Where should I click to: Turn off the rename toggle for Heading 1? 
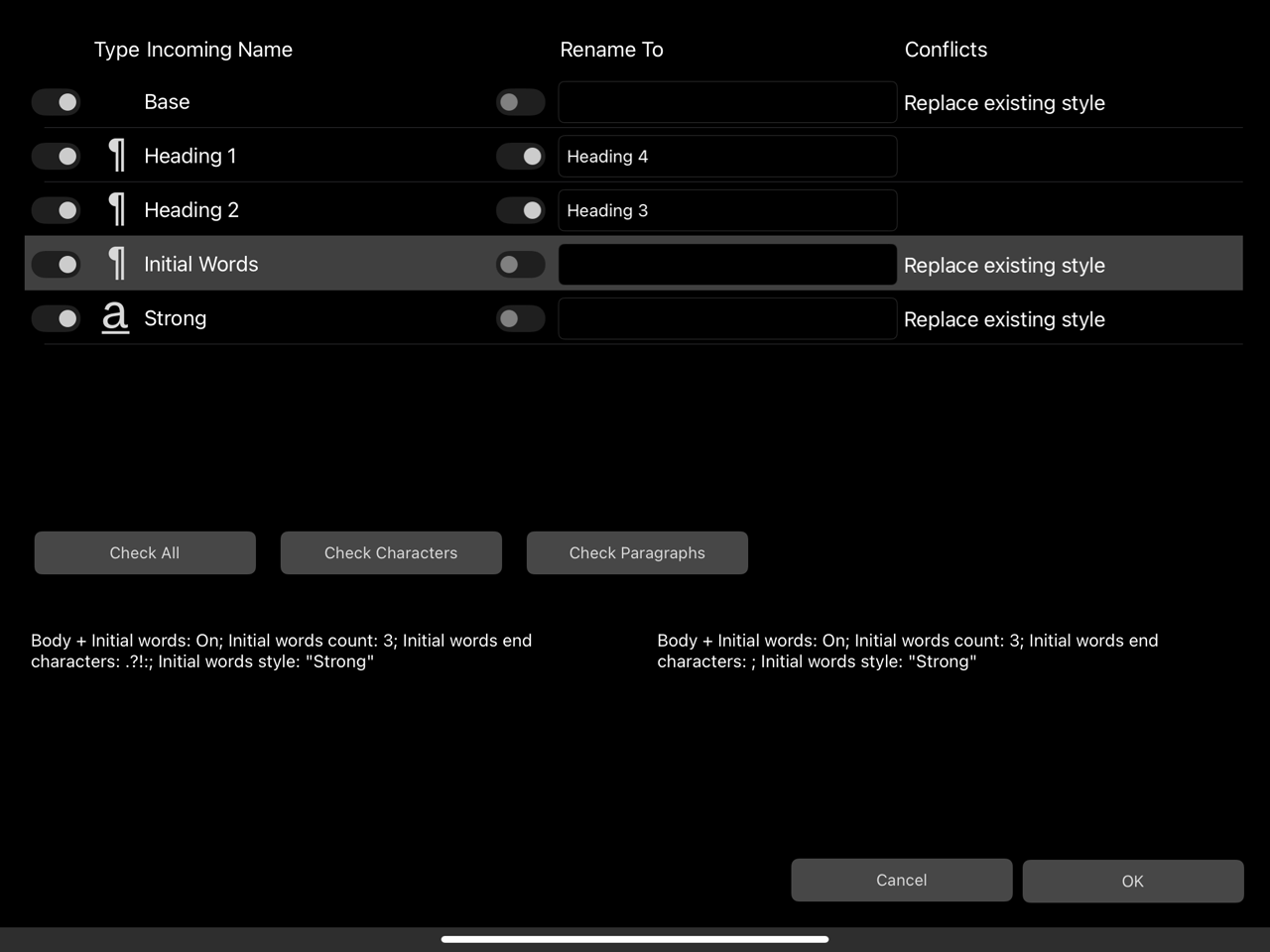520,156
